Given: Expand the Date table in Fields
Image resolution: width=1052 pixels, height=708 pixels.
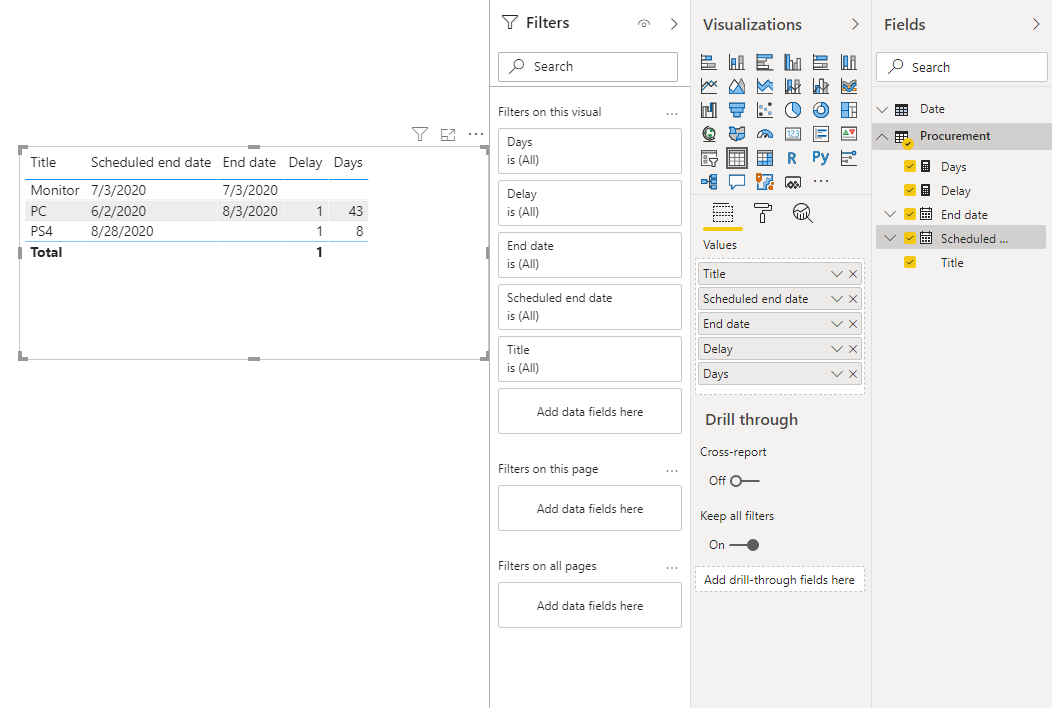Looking at the screenshot, I should 882,109.
